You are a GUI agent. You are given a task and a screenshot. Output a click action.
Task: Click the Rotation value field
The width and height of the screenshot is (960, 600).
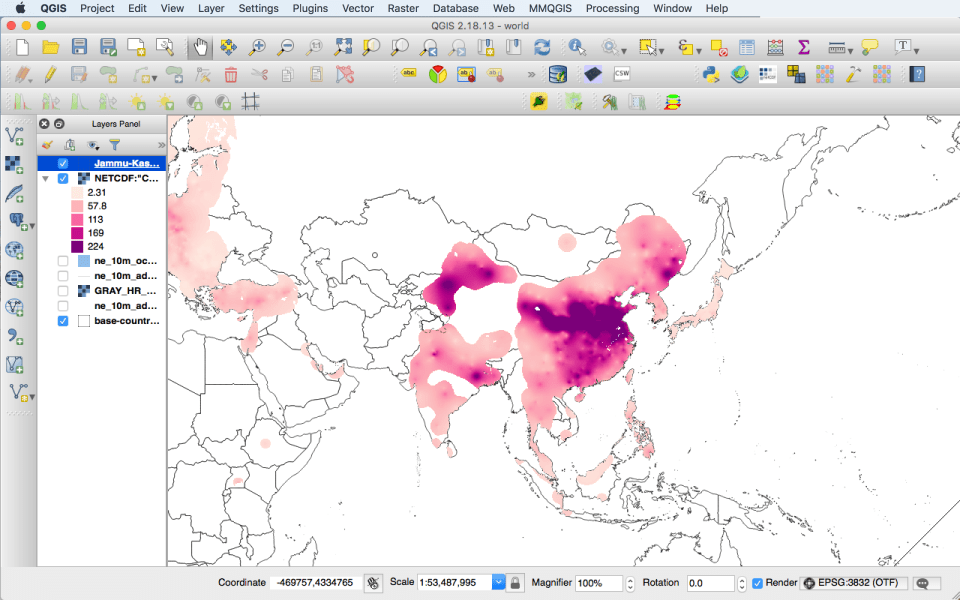[710, 583]
